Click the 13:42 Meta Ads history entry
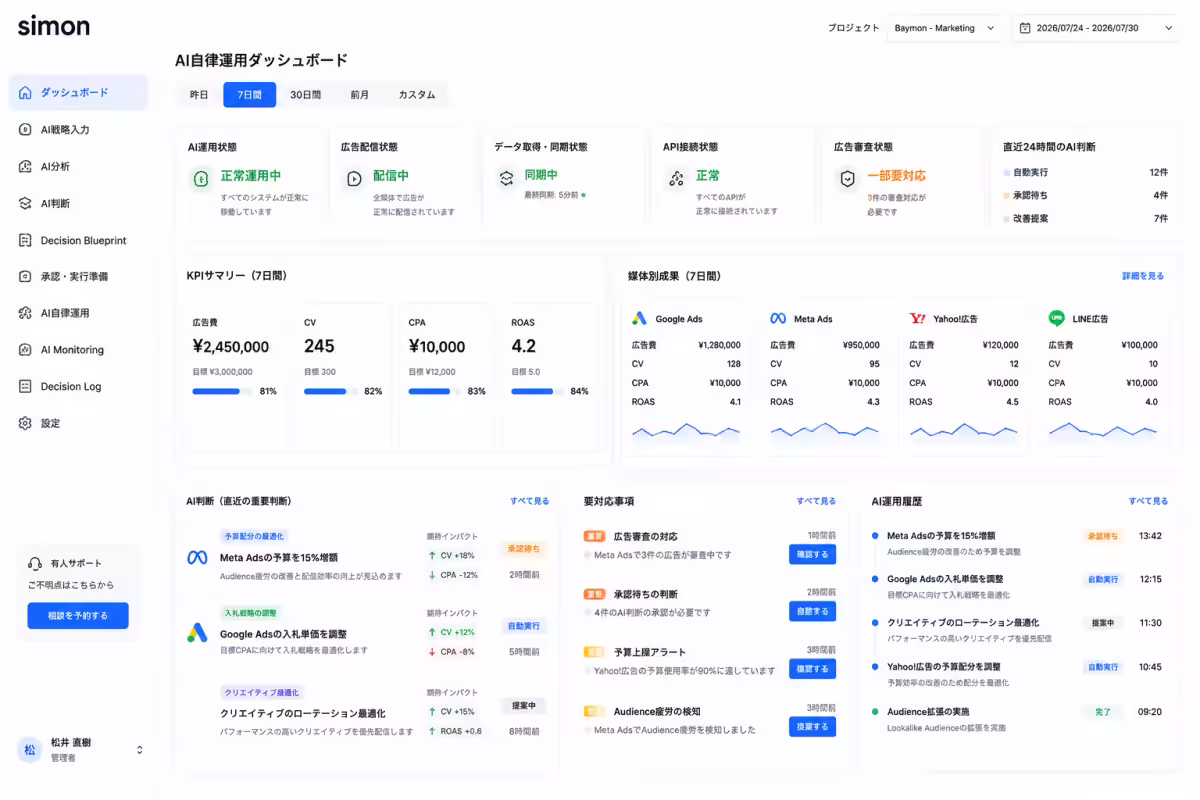This screenshot has height=800, width=1200. [x=1016, y=543]
